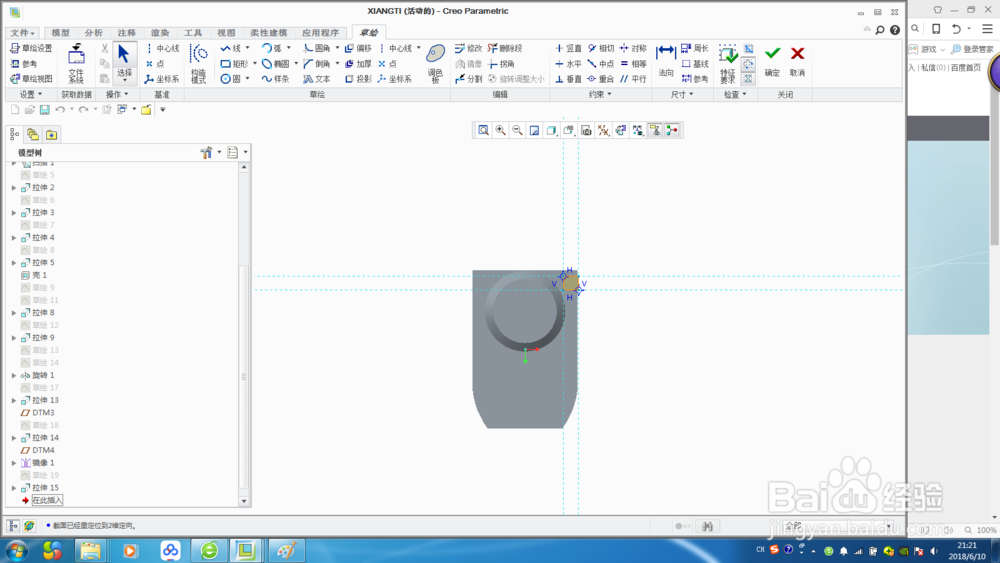Open the 线 line type dropdown arrow
Image resolution: width=1000 pixels, height=563 pixels.
click(247, 48)
